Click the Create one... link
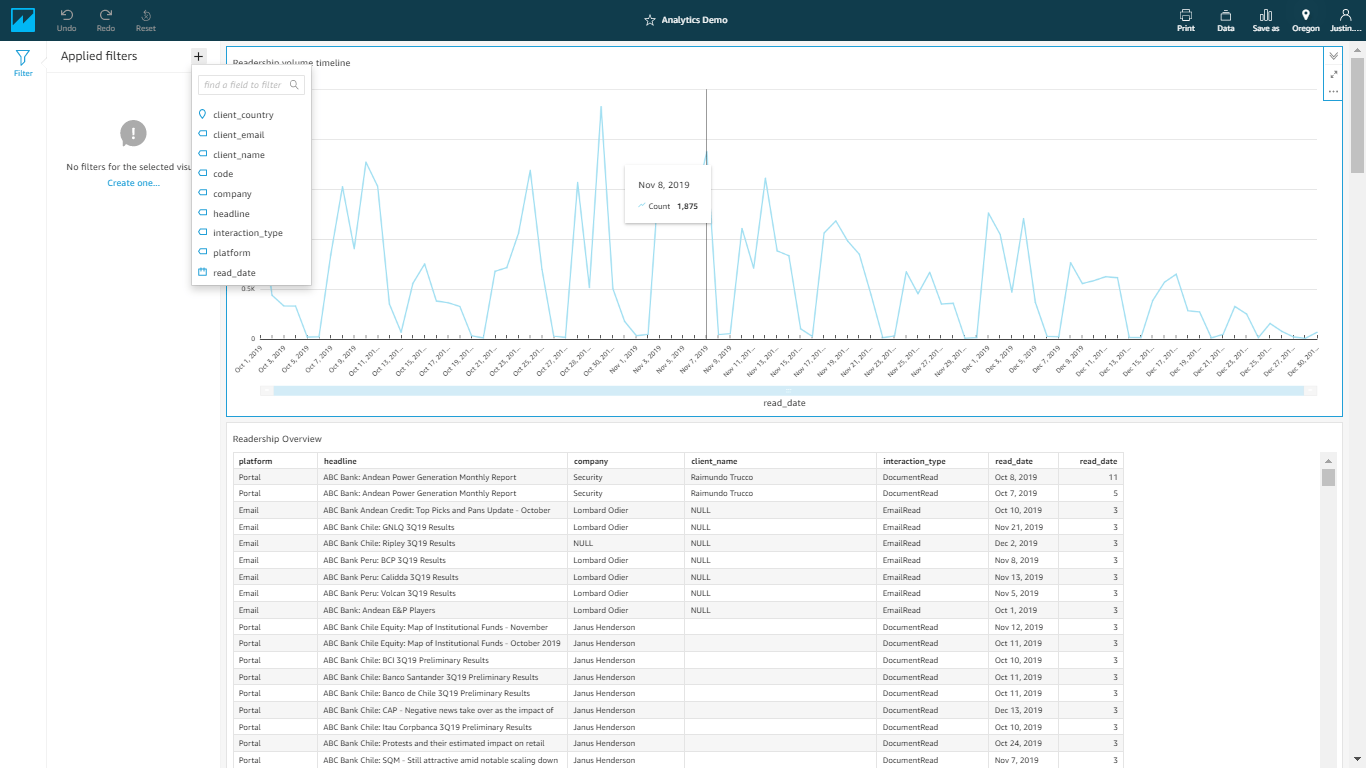 [133, 183]
